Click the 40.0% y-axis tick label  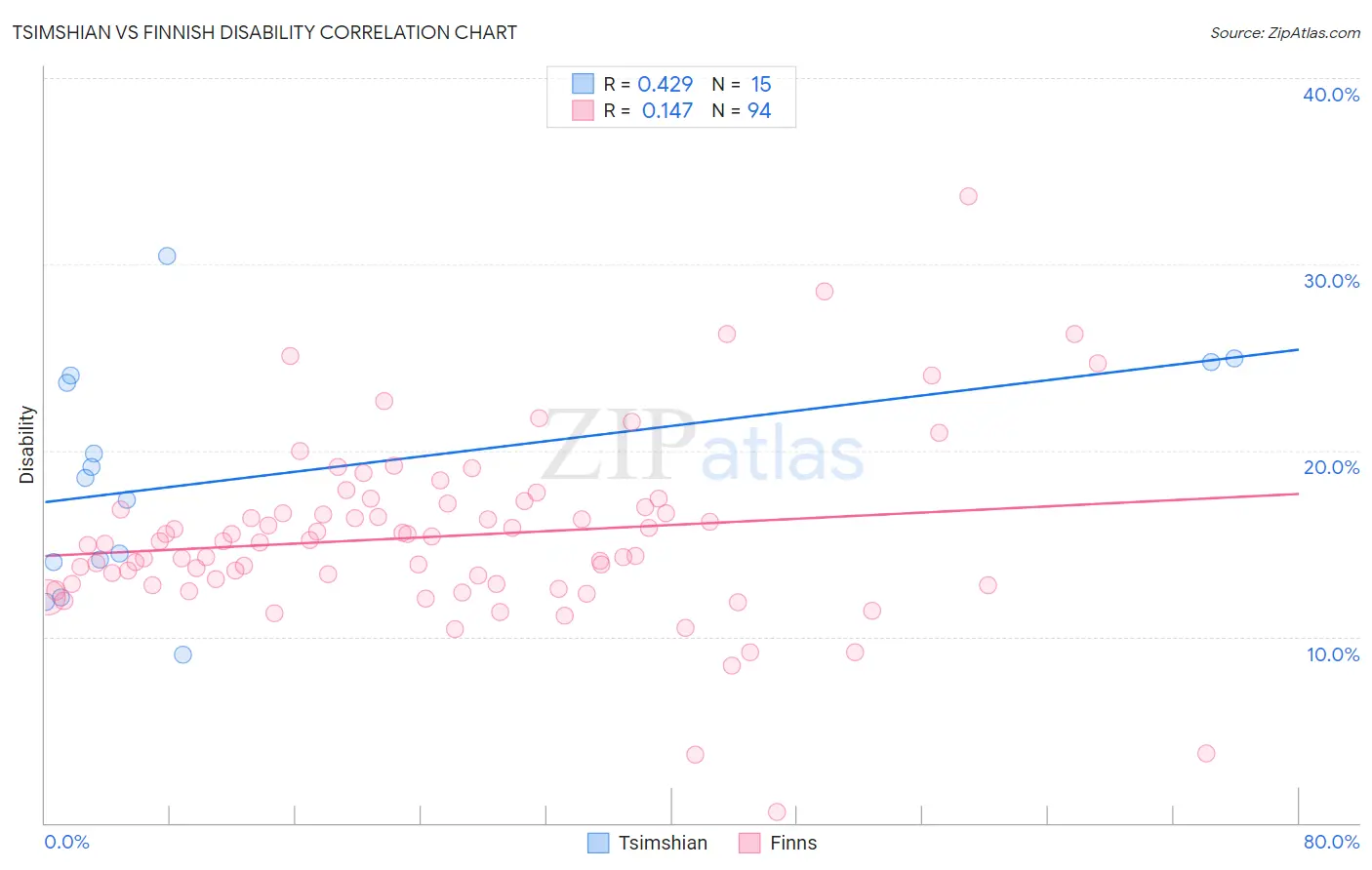tap(1331, 95)
